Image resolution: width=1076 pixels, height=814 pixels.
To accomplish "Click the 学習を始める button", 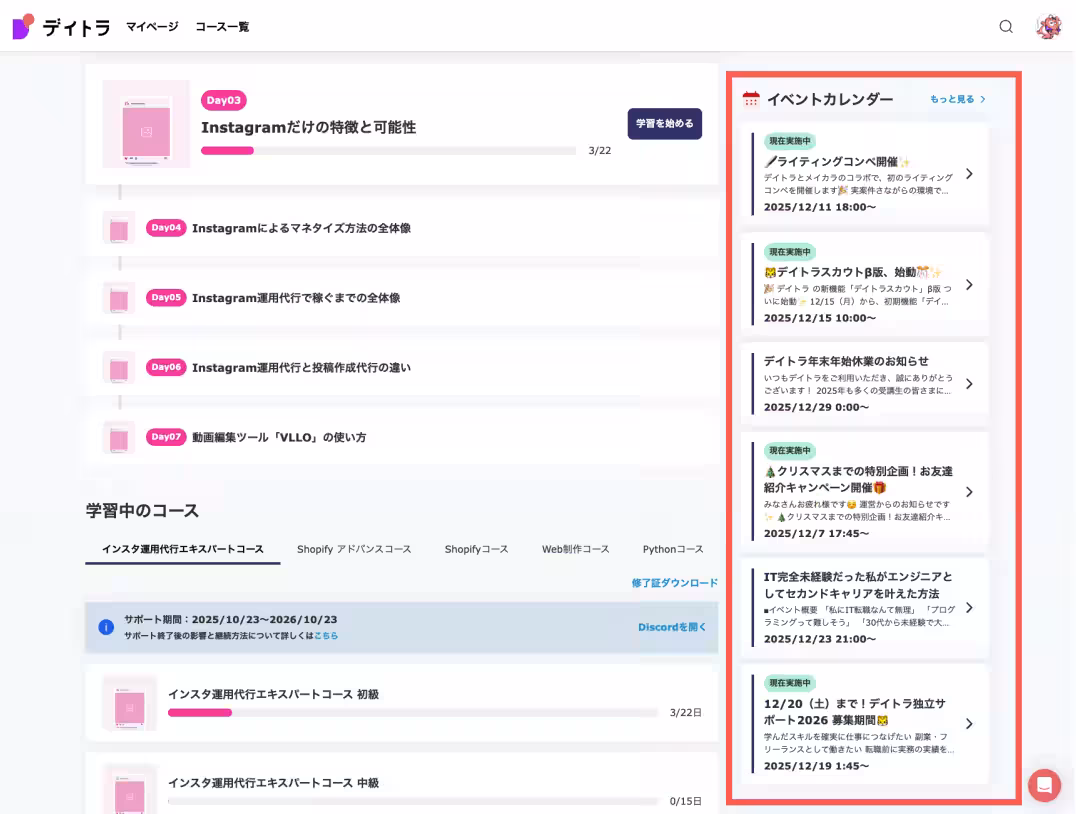I will pyautogui.click(x=664, y=124).
